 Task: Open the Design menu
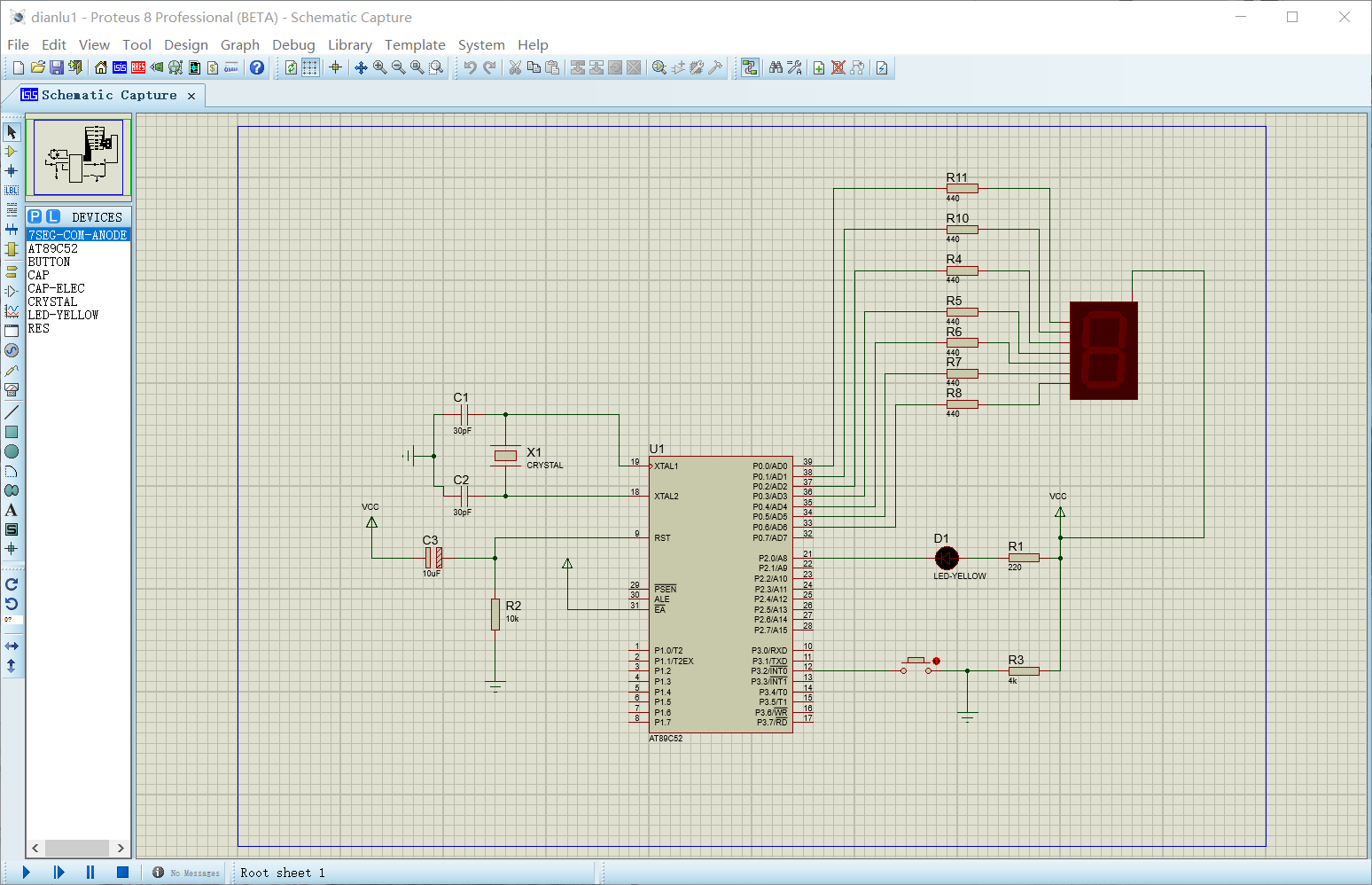[186, 44]
